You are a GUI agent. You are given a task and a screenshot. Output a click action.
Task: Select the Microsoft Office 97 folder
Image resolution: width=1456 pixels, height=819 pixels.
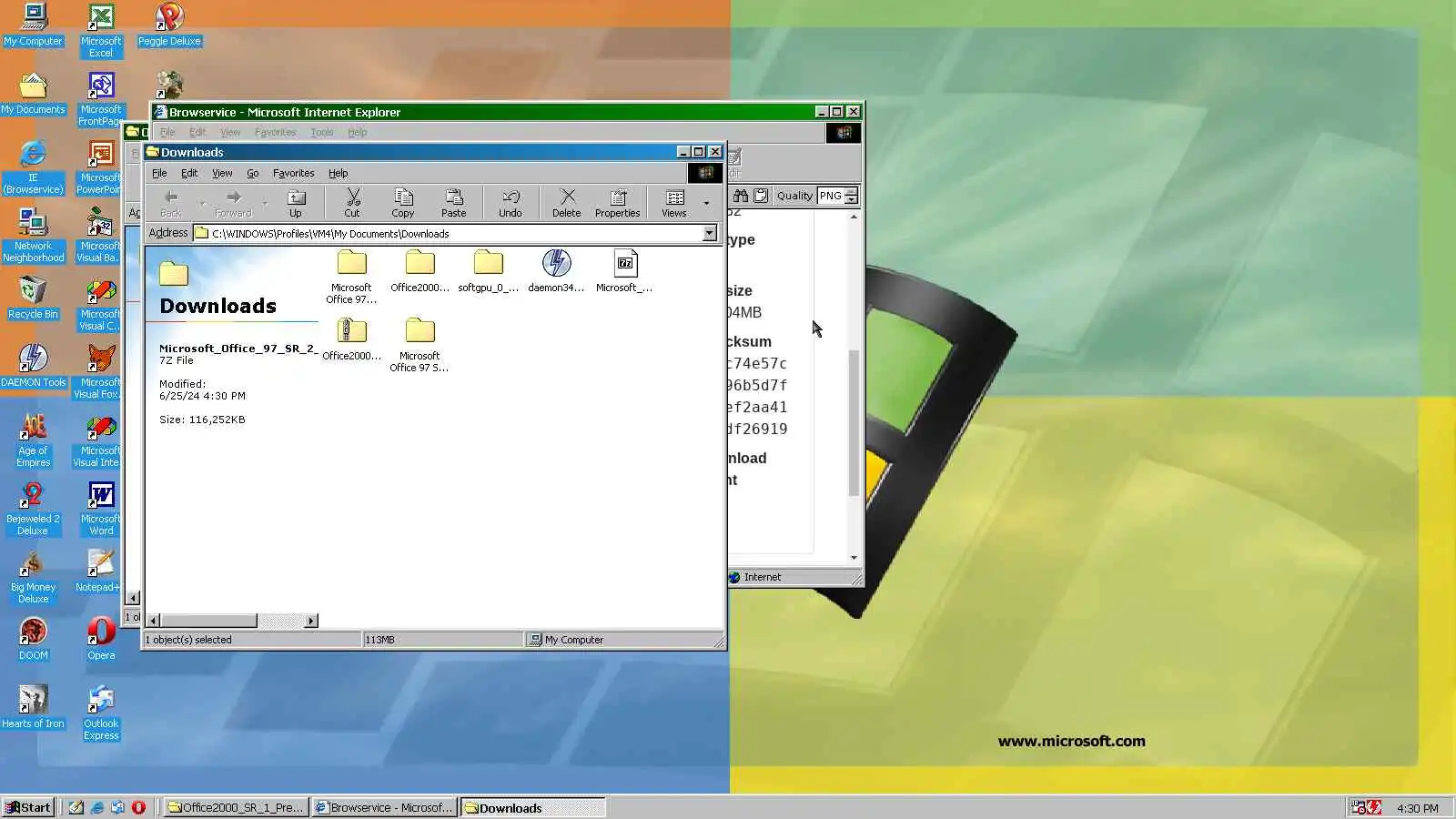tap(351, 277)
